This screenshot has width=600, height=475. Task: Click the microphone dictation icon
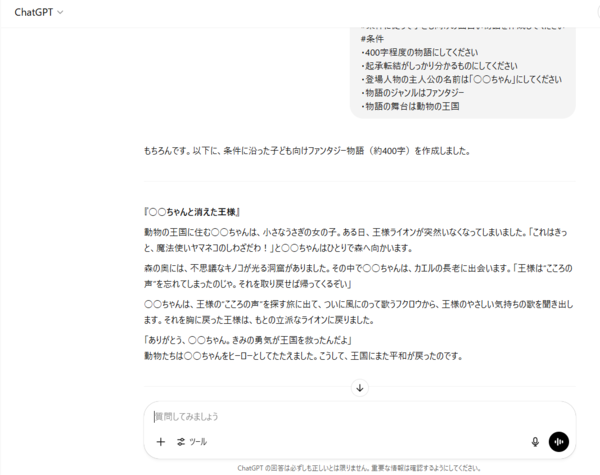coord(535,442)
